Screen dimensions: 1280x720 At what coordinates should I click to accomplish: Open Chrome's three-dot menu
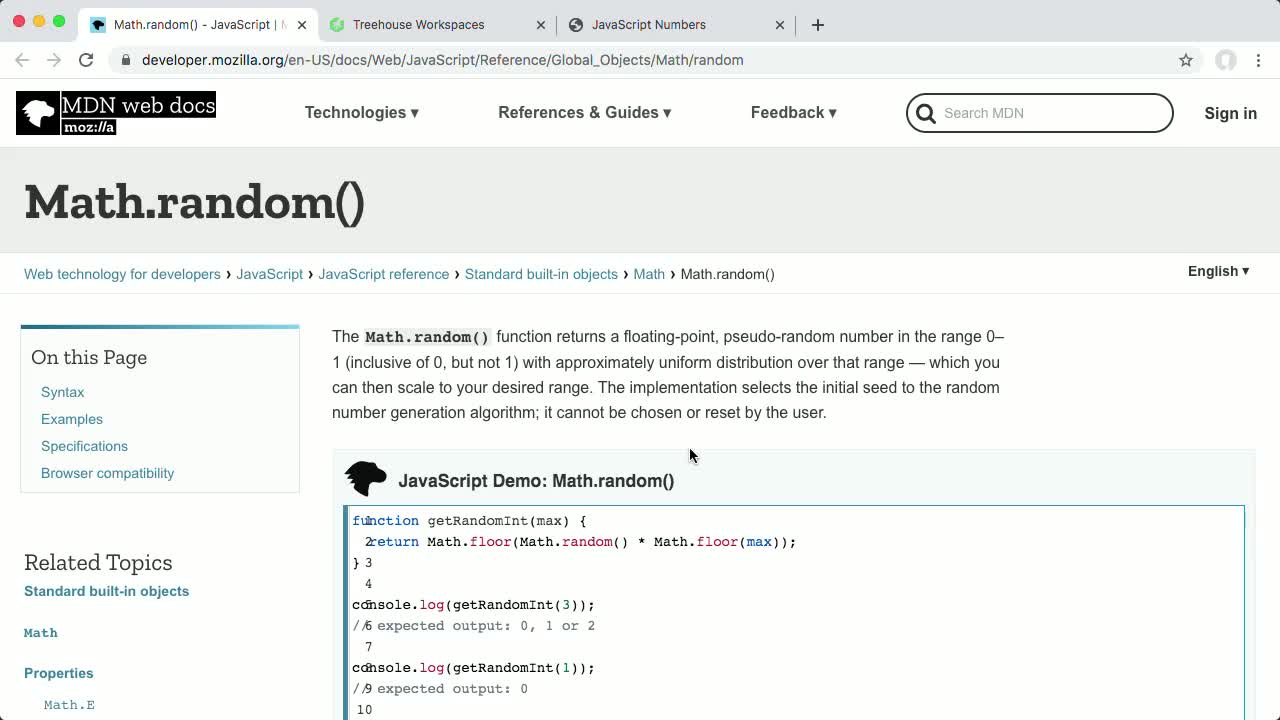click(x=1259, y=60)
